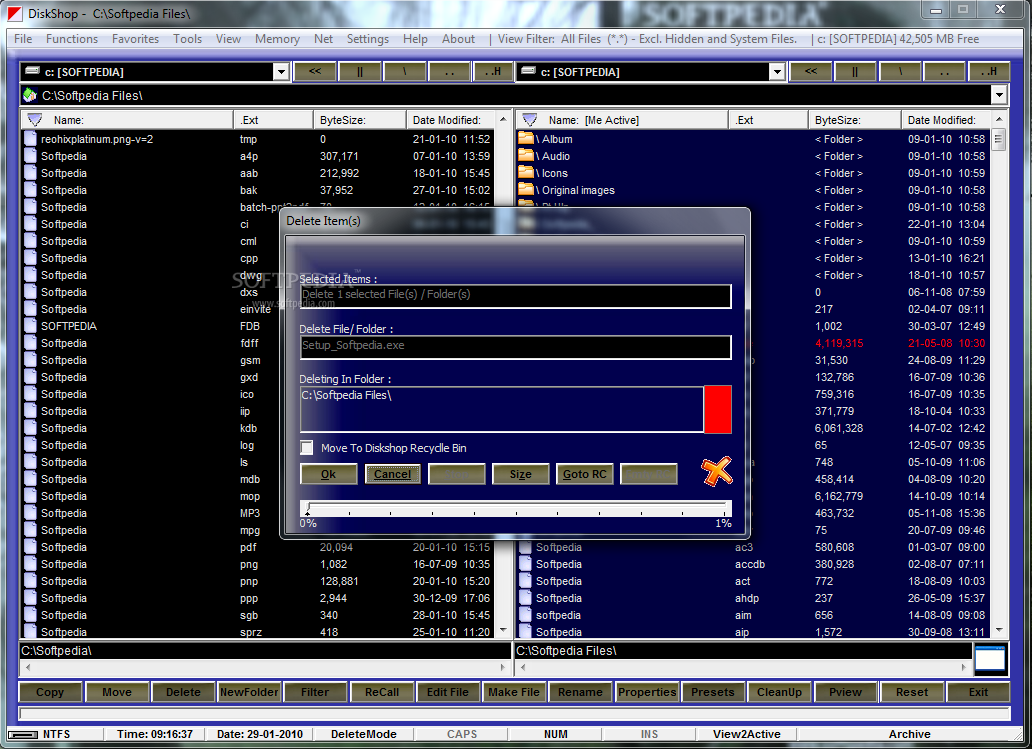Click the red swatch beside Deleting In Folder
The image size is (1032, 749).
click(718, 409)
